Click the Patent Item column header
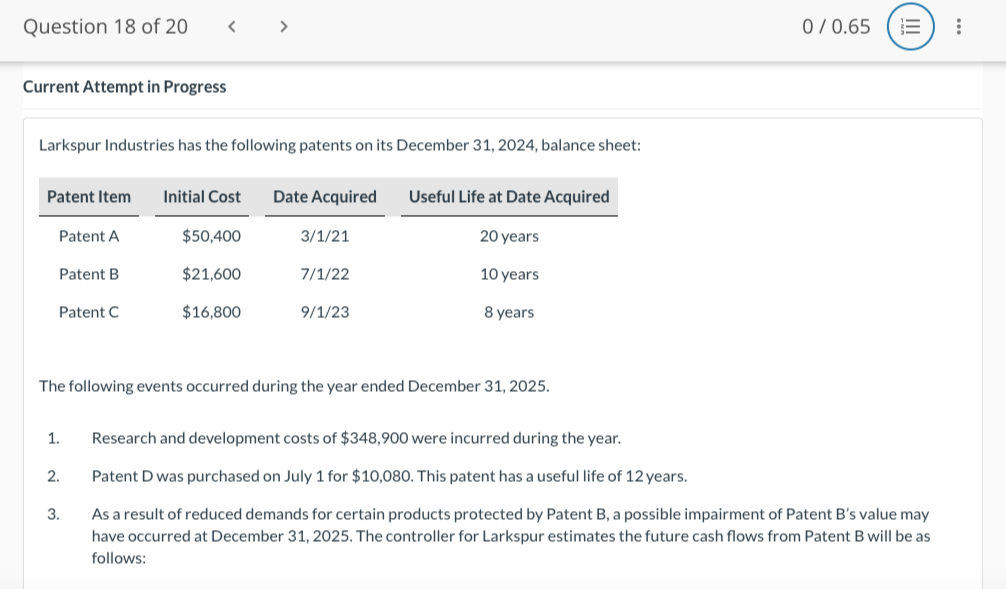 (x=89, y=196)
